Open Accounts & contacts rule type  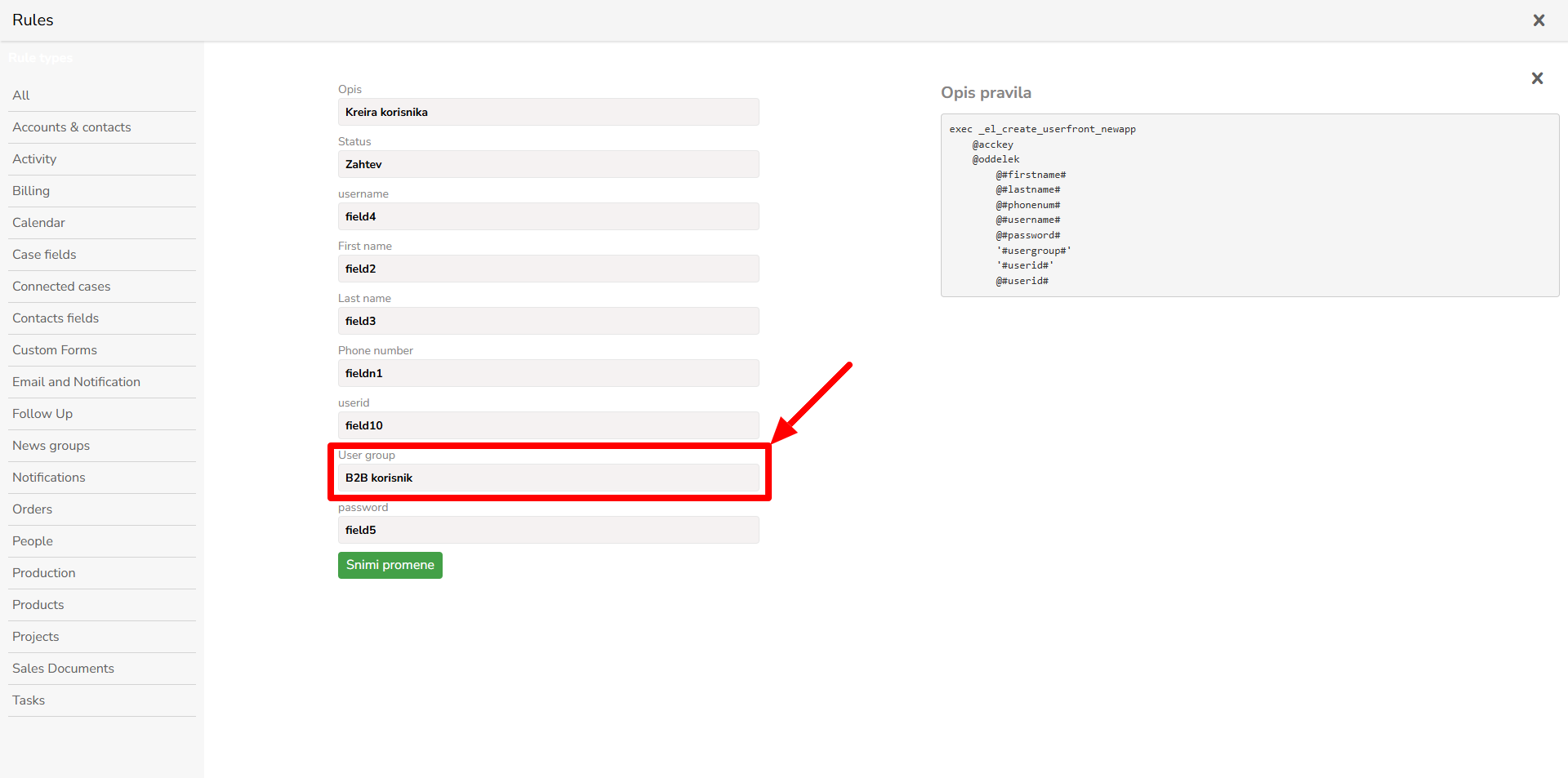72,127
